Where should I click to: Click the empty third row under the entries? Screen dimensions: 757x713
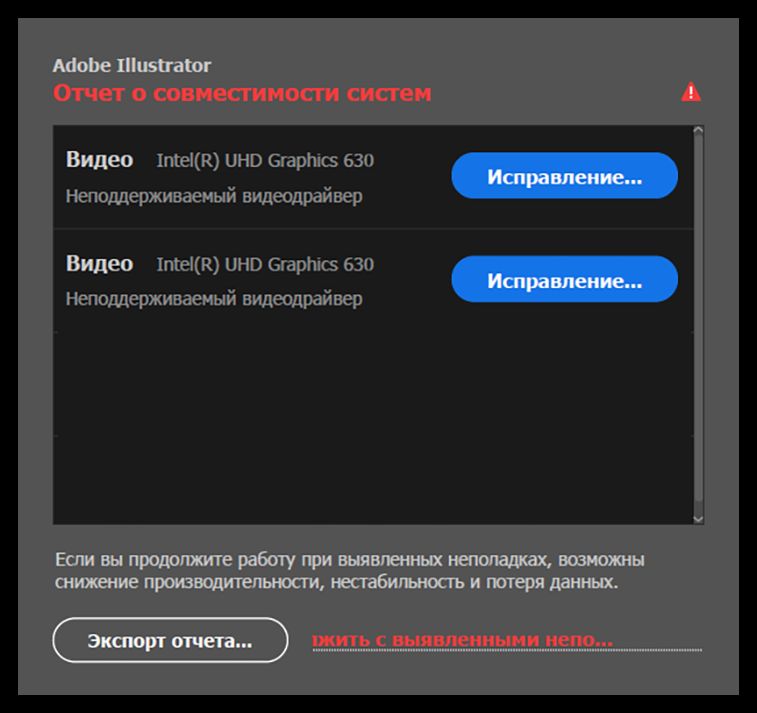pos(373,384)
